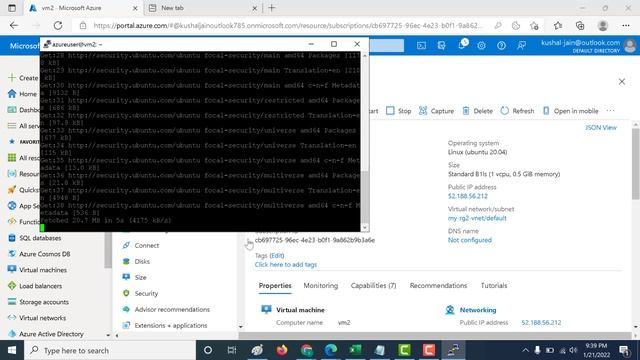Open Firefox from the taskbar
Screen dimensions: 640x360
282,350
